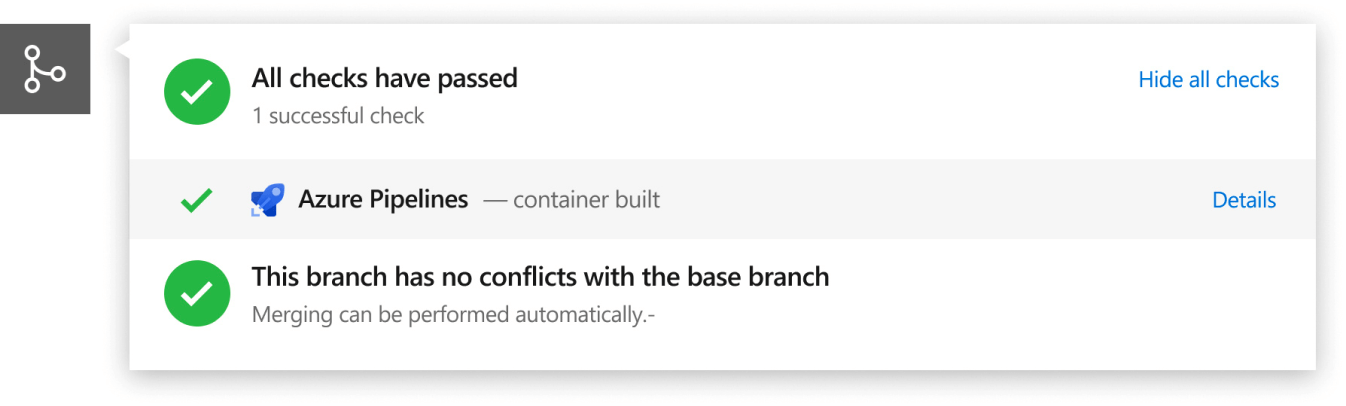Click 'Merging can be performed automatically' text
1346x406 pixels.
(x=453, y=316)
